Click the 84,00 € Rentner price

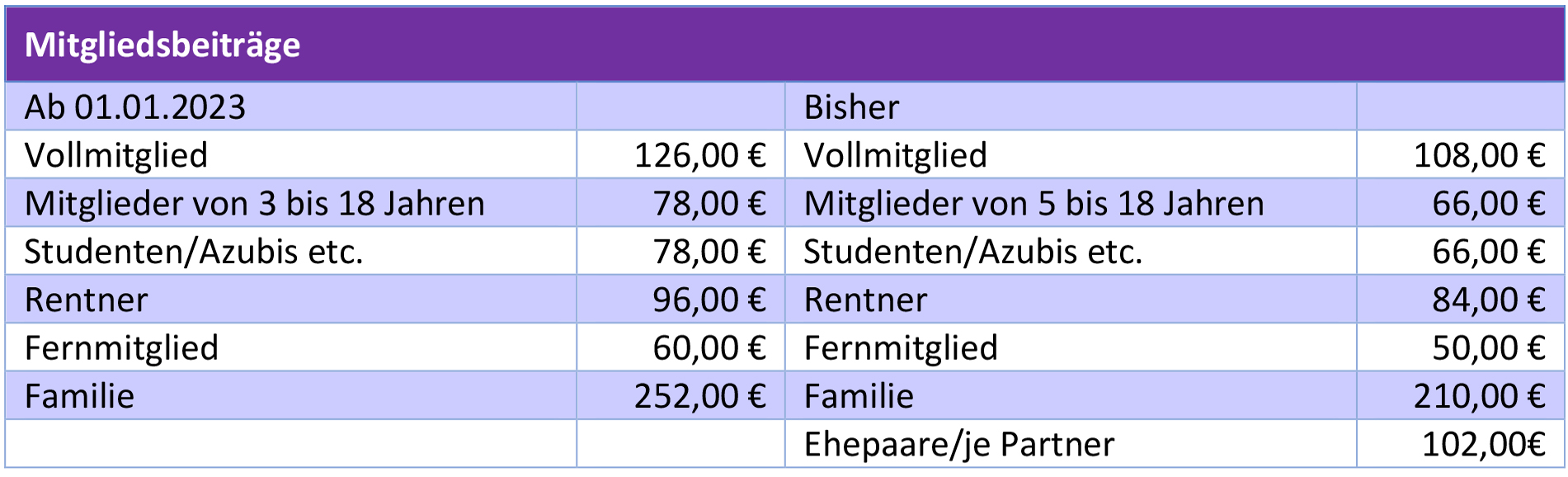(x=1488, y=300)
